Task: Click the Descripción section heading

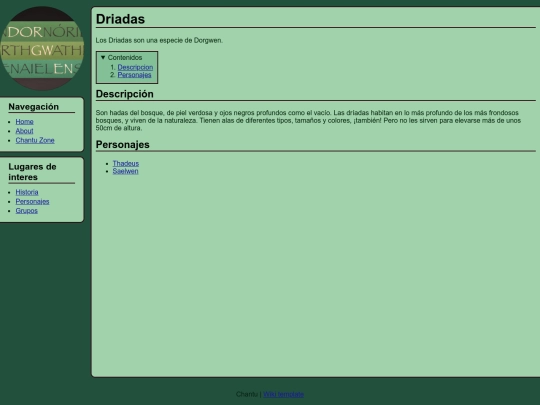Action: pyautogui.click(x=125, y=94)
